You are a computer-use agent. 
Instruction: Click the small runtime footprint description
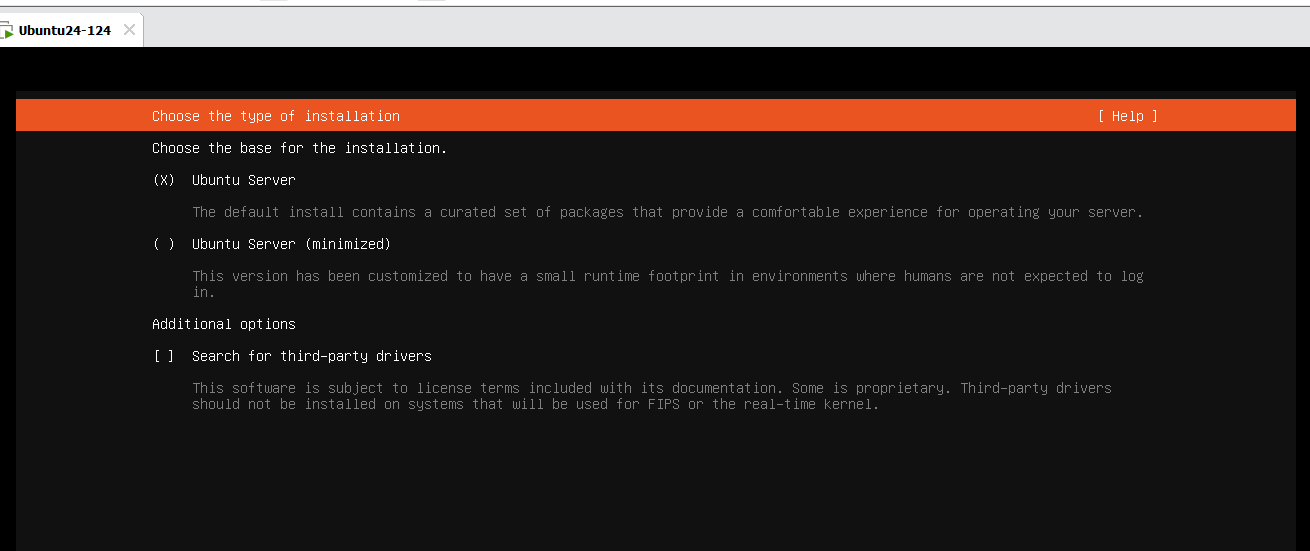click(668, 284)
